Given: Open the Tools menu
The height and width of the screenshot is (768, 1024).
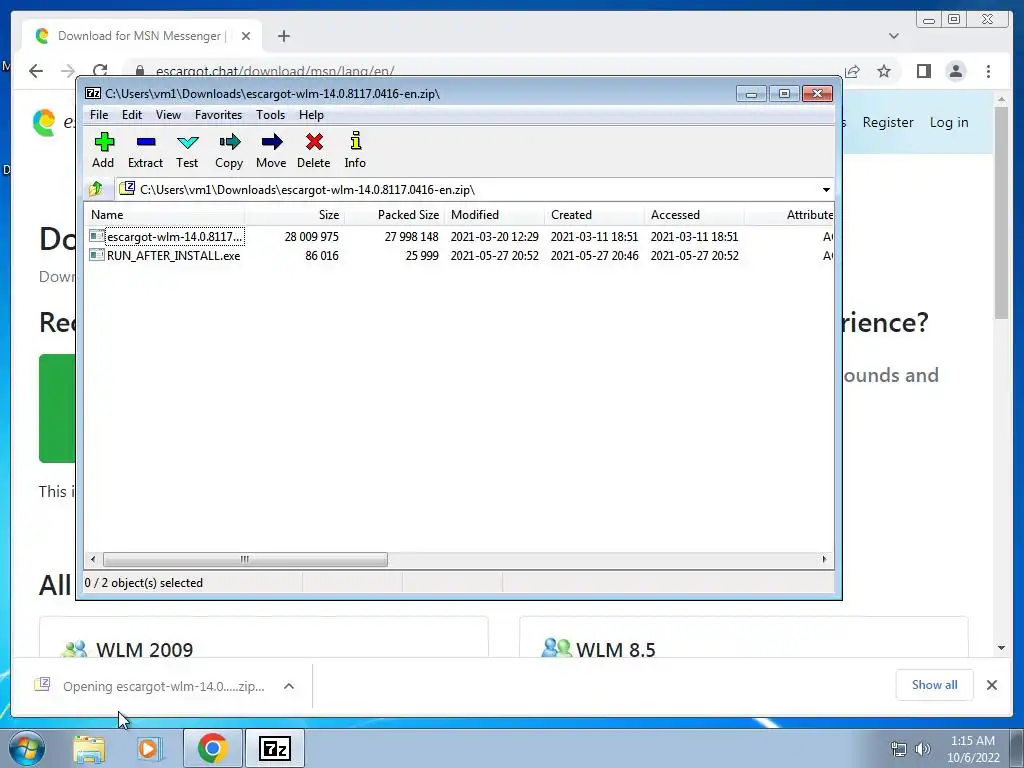Looking at the screenshot, I should (270, 115).
